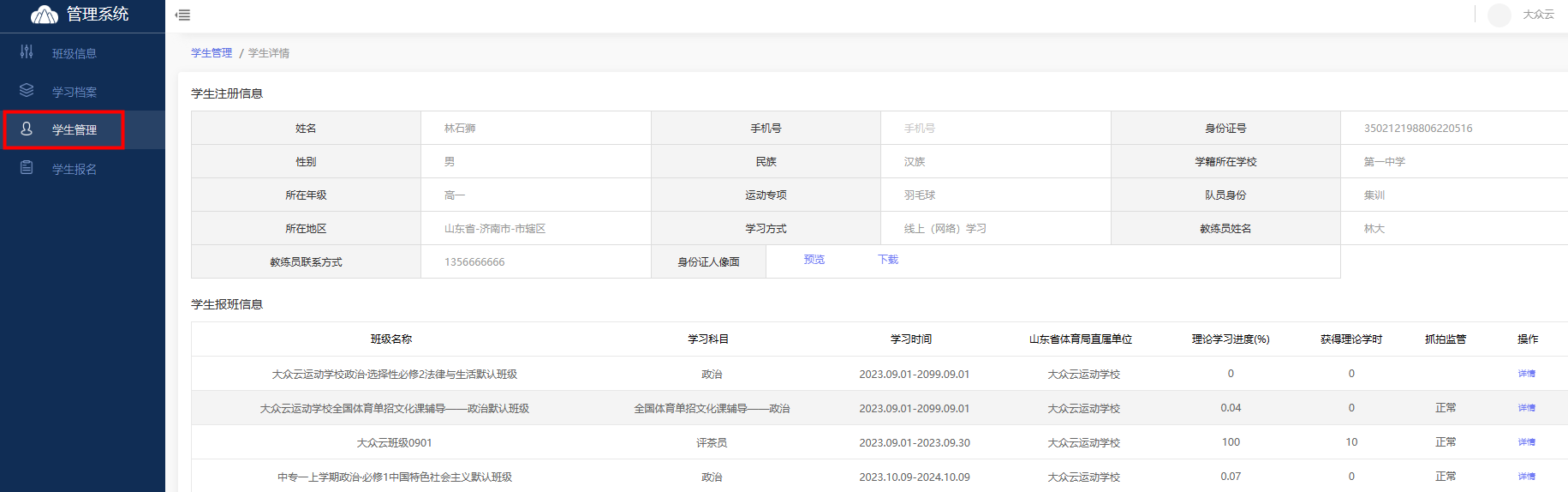The height and width of the screenshot is (492, 1568).
Task: Open the user avatar at top right
Action: (1499, 15)
